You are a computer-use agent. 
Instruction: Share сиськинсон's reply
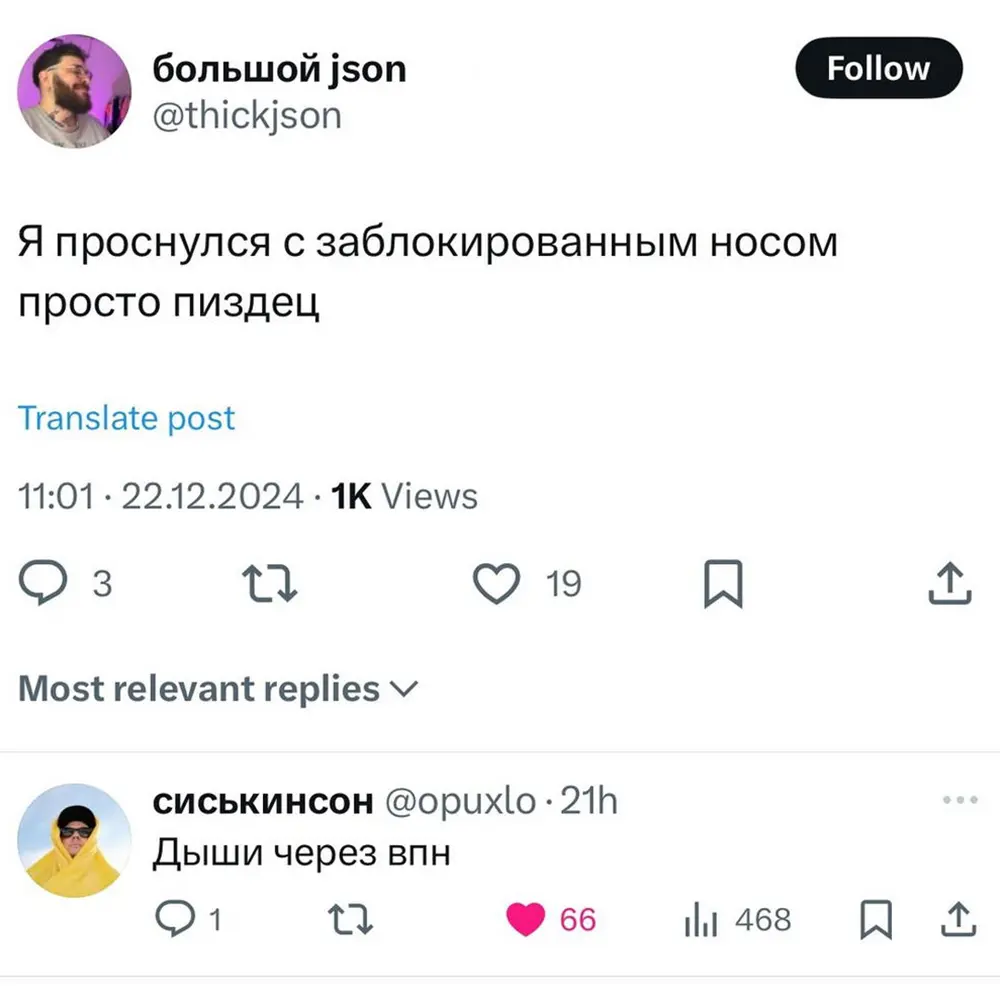[957, 919]
